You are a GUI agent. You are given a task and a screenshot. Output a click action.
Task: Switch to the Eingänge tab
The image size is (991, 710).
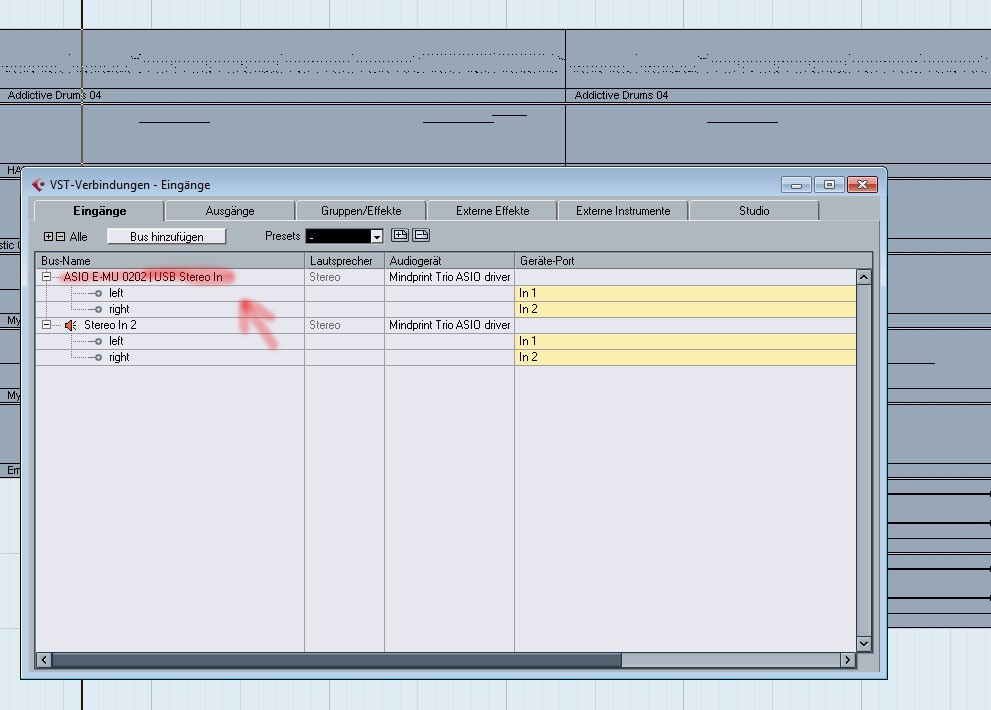click(99, 211)
